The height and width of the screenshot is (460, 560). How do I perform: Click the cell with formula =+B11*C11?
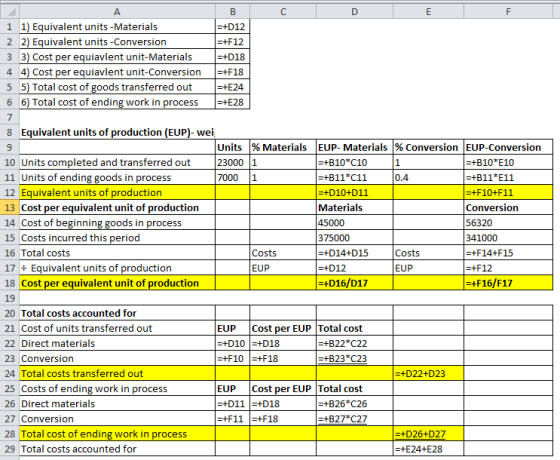tap(354, 178)
